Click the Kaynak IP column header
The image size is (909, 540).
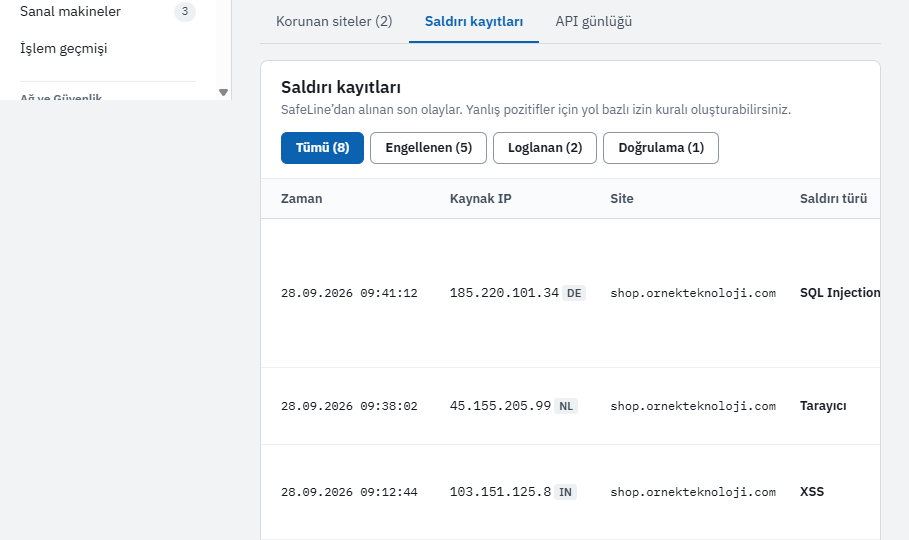481,198
